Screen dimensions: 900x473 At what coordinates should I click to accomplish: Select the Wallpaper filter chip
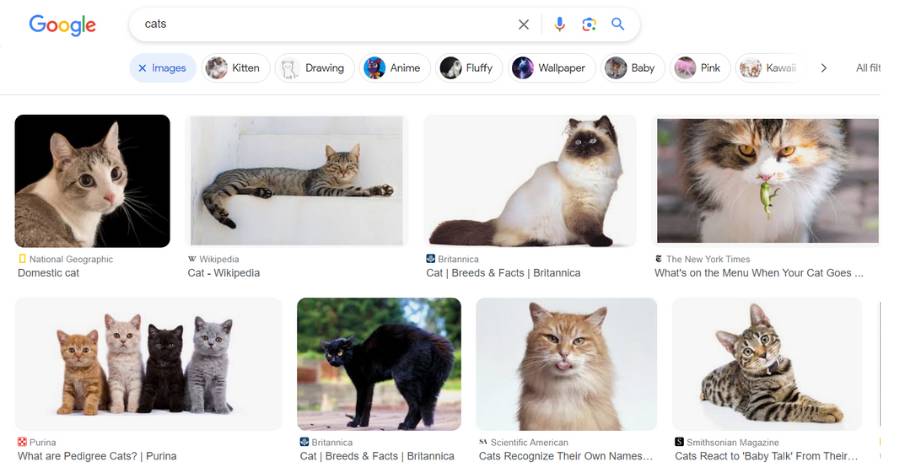pos(548,68)
